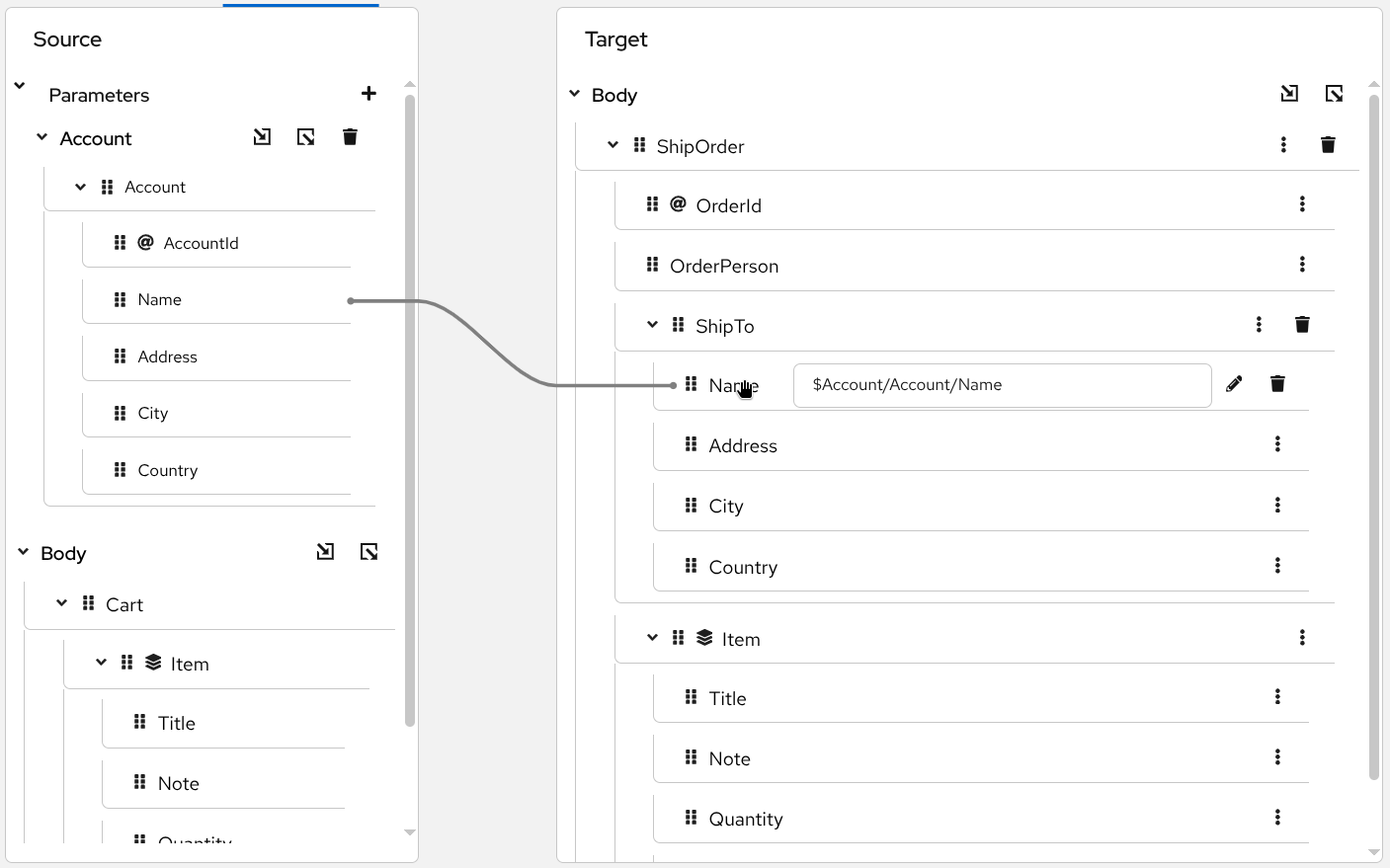Open the ShipOrder kebab actions menu

tap(1283, 145)
